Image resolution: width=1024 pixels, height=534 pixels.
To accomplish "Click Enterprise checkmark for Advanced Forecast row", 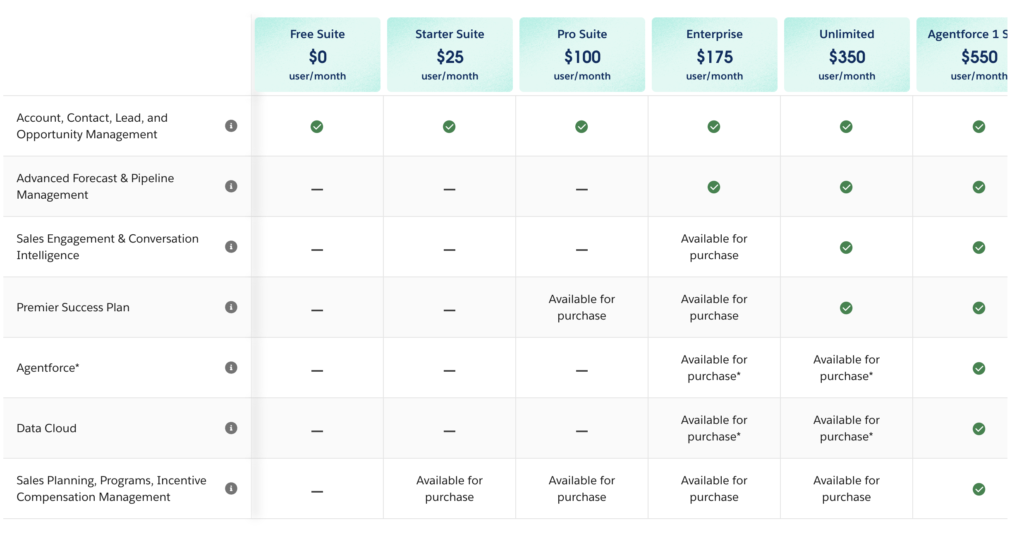I will coord(714,187).
